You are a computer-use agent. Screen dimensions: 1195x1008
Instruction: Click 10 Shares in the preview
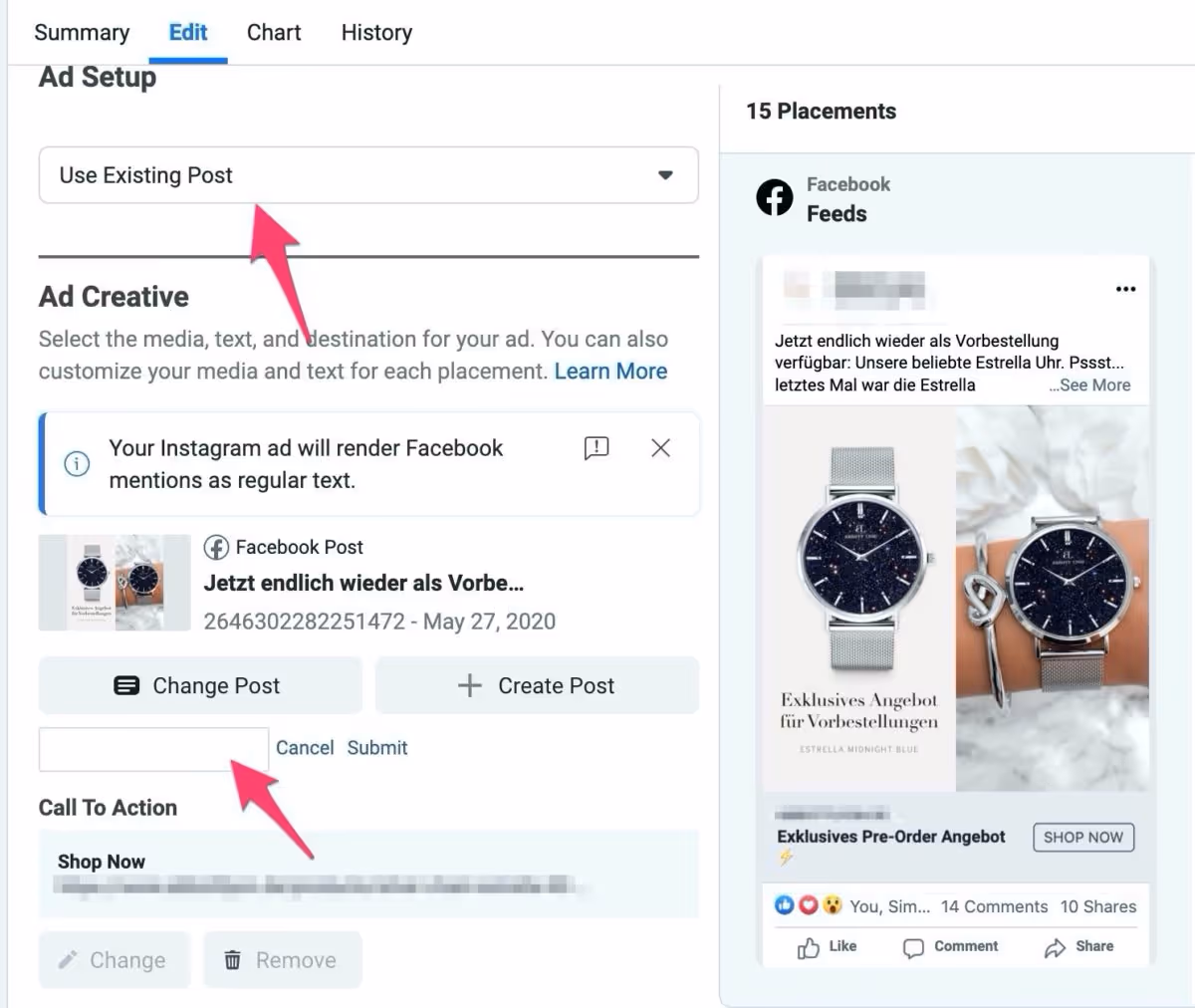(x=1098, y=906)
